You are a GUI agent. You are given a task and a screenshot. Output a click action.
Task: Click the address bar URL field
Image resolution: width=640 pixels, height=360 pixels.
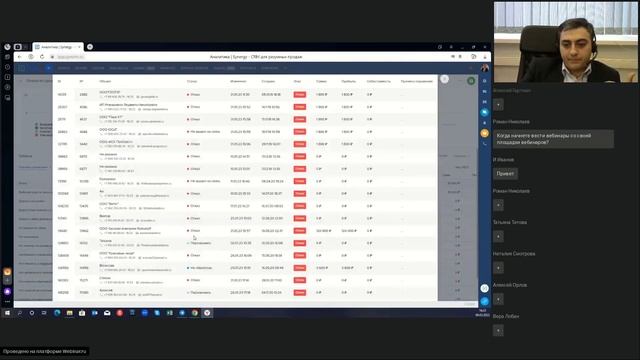click(x=70, y=57)
